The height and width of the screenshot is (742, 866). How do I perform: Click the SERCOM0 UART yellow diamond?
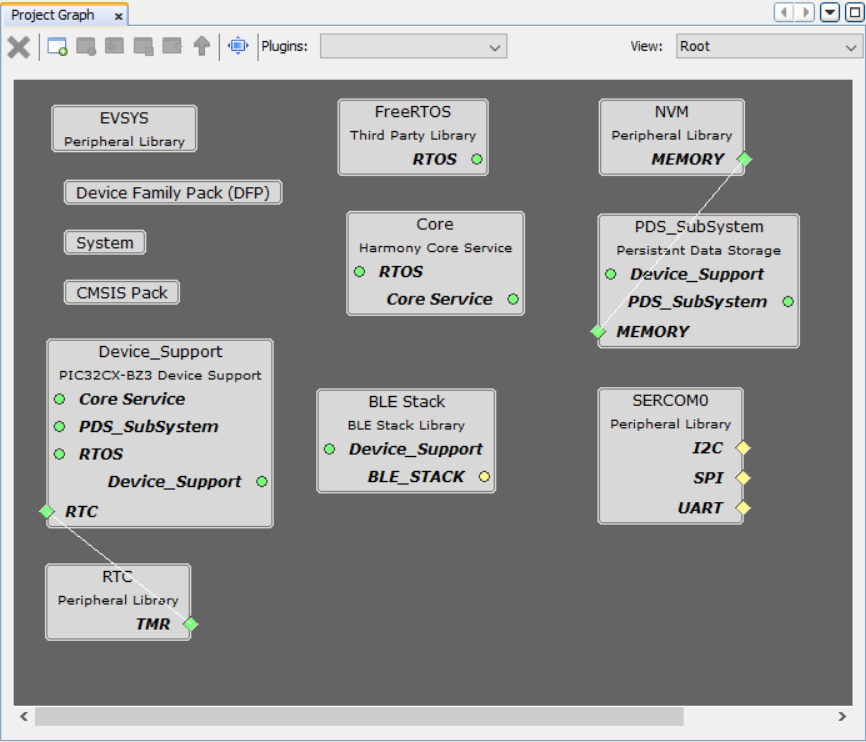(x=742, y=508)
